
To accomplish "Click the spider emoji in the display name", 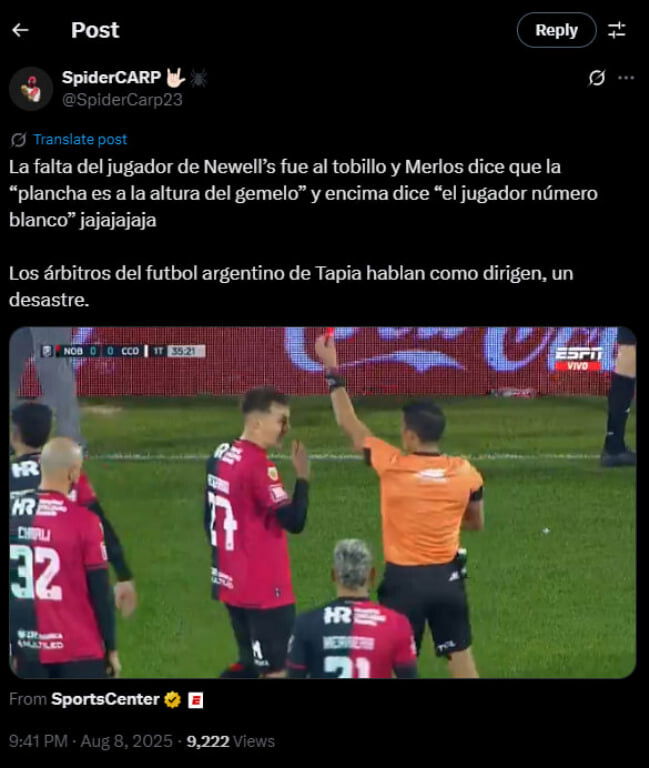I will [198, 77].
